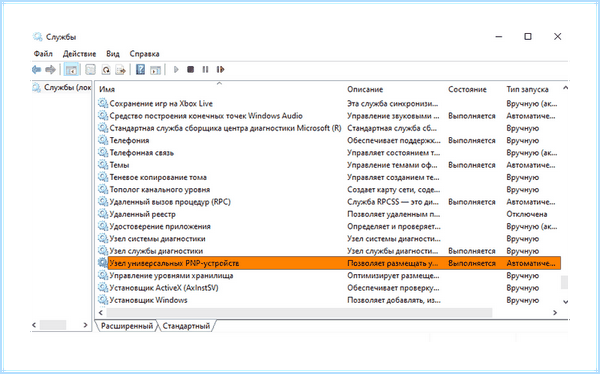
Task: Maximize the Службы window
Action: pos(528,36)
